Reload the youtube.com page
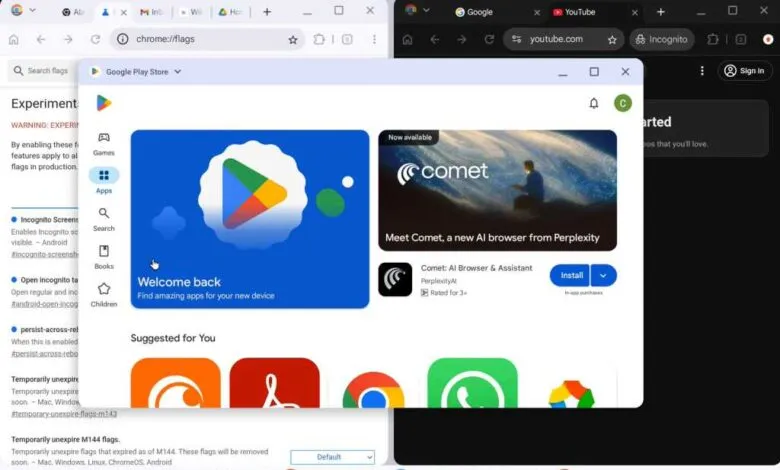 [x=489, y=39]
